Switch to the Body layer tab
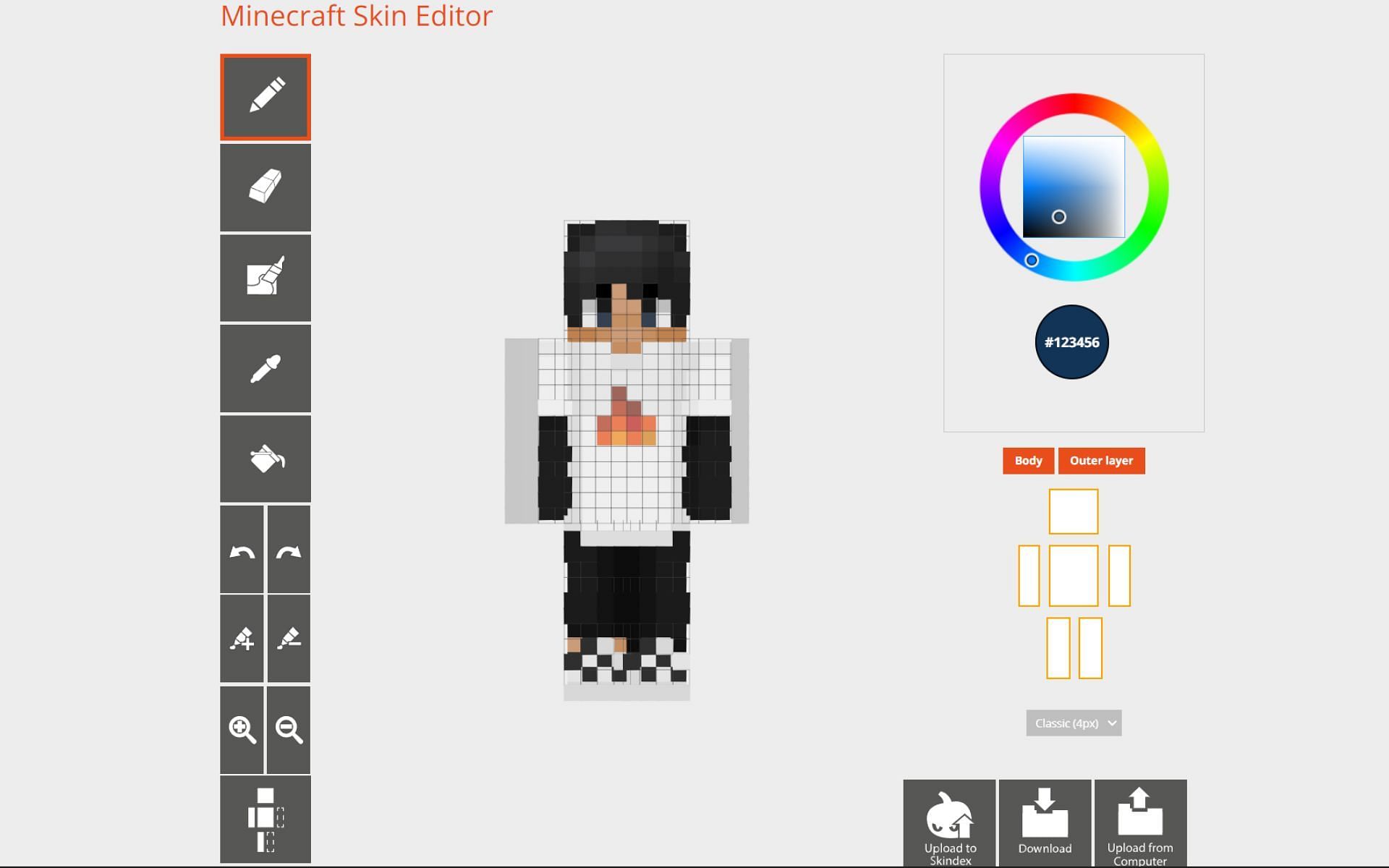This screenshot has height=868, width=1389. [1027, 460]
